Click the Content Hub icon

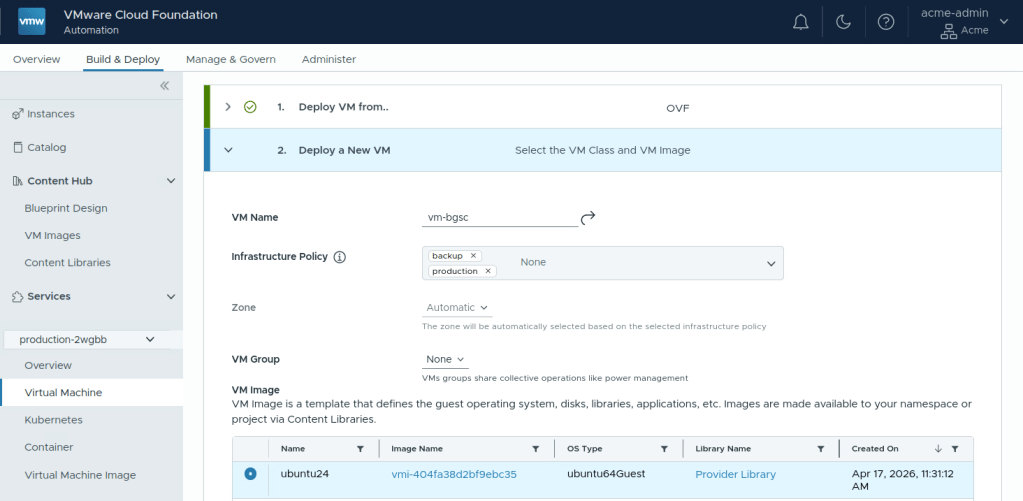pos(18,181)
